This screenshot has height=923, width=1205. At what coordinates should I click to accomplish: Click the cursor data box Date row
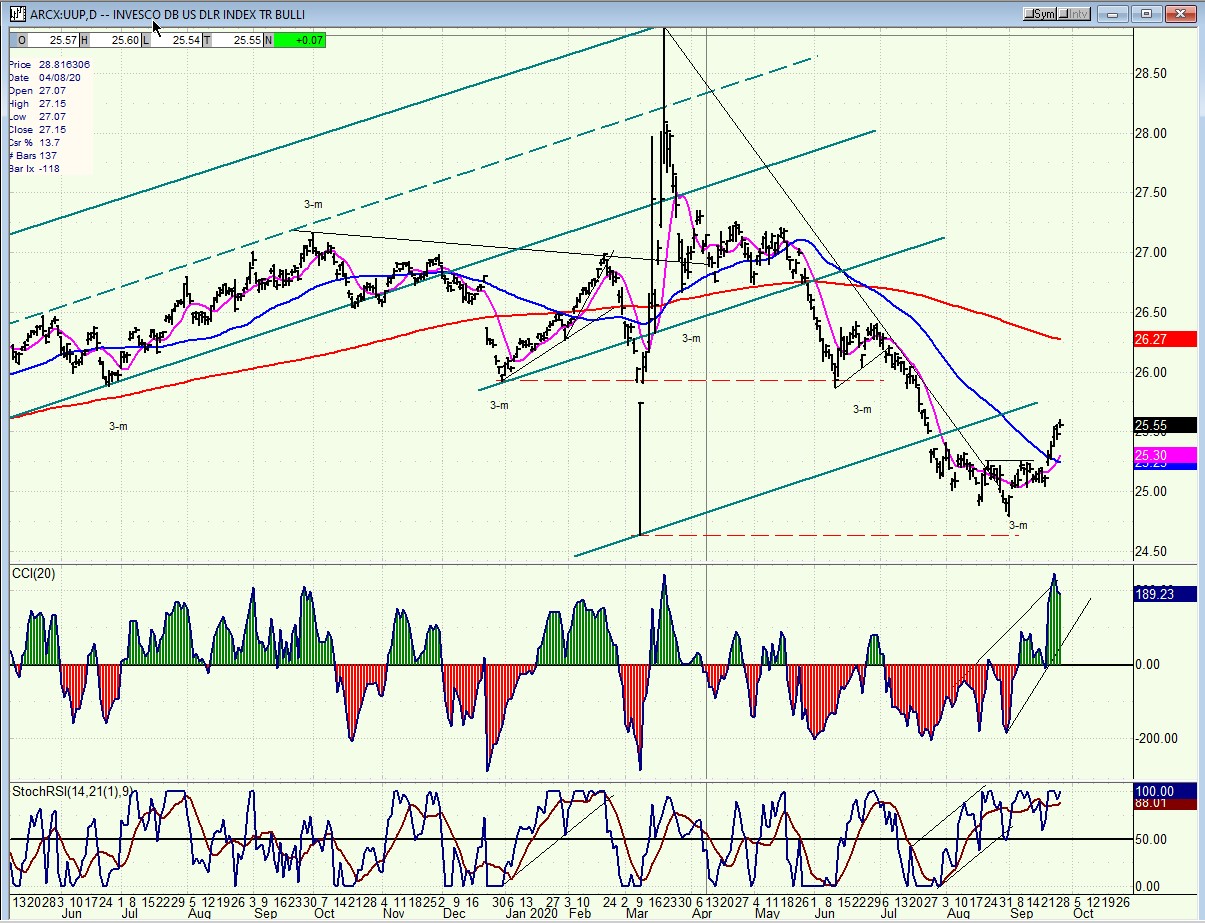pos(35,77)
